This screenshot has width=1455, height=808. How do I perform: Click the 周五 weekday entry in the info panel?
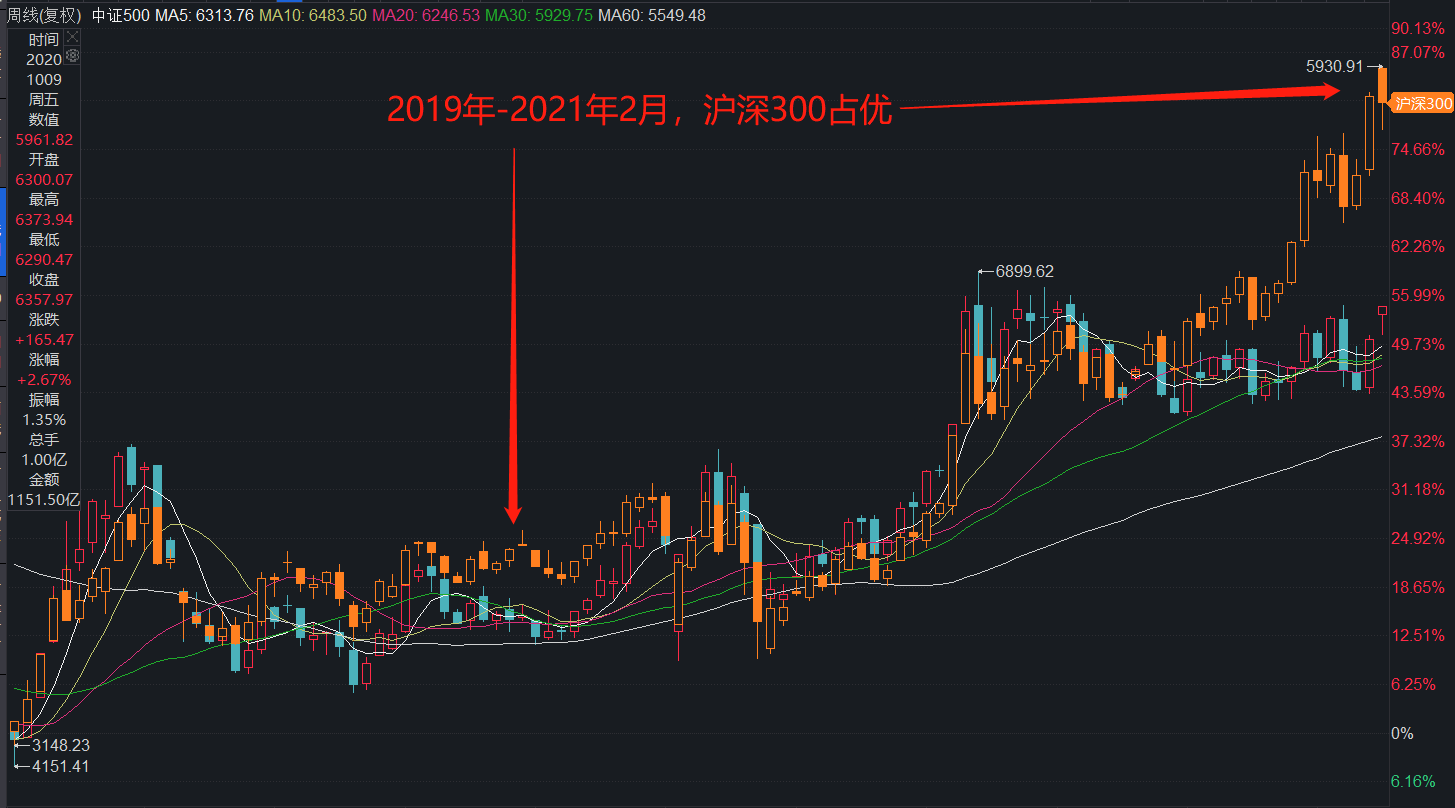click(x=44, y=99)
